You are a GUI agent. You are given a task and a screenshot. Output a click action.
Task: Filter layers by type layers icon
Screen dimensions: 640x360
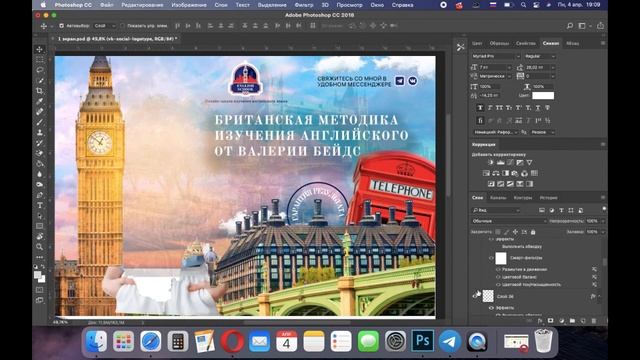(x=561, y=210)
